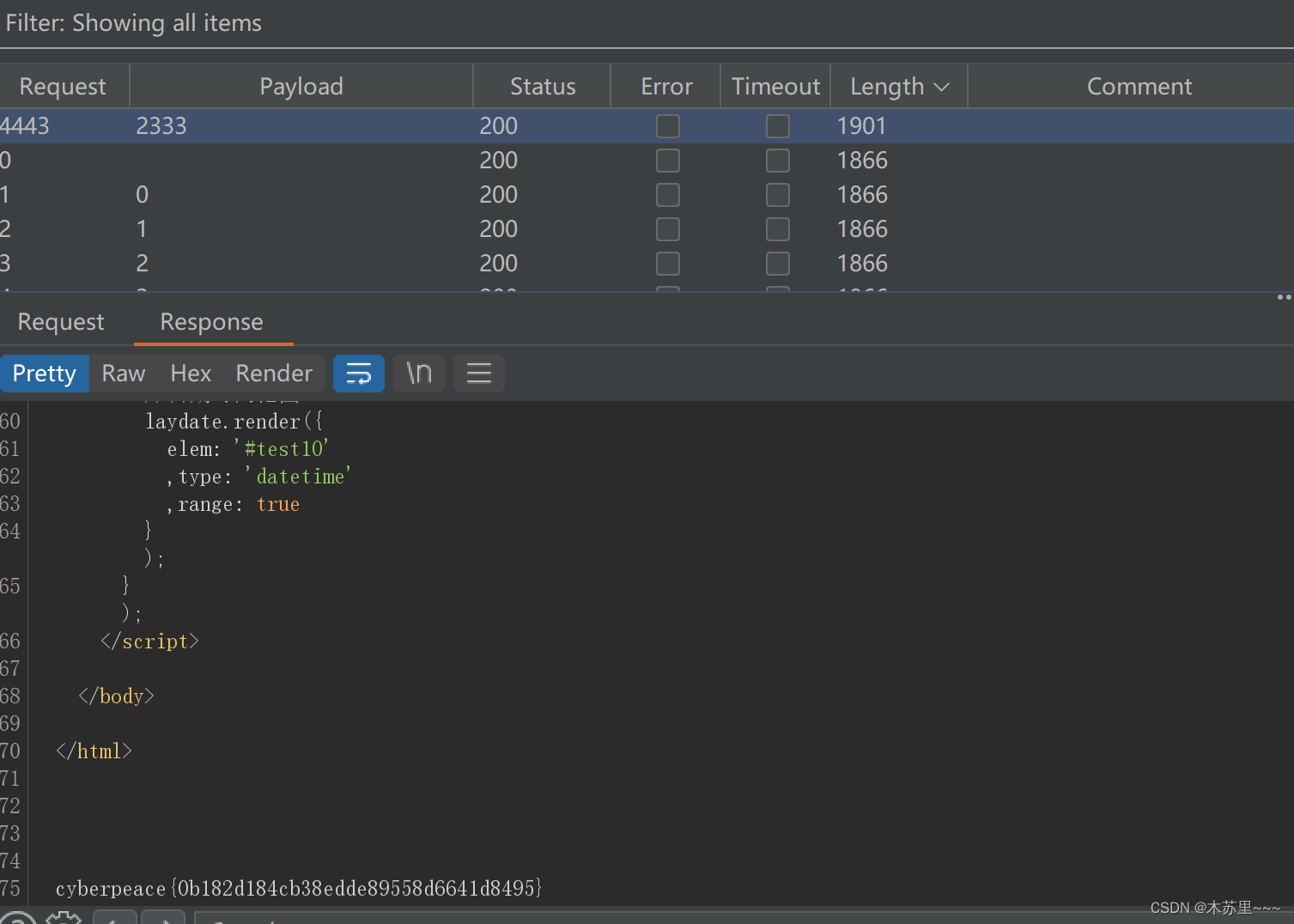Select the Raw view tab
The width and height of the screenshot is (1294, 924).
pos(124,374)
